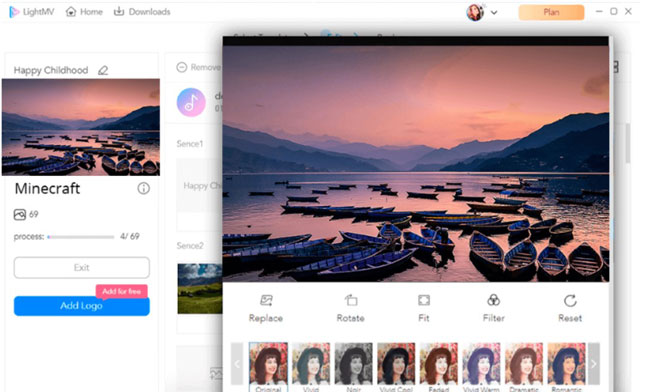Show previous filters with left arrow
This screenshot has height=392, width=650.
tap(237, 364)
